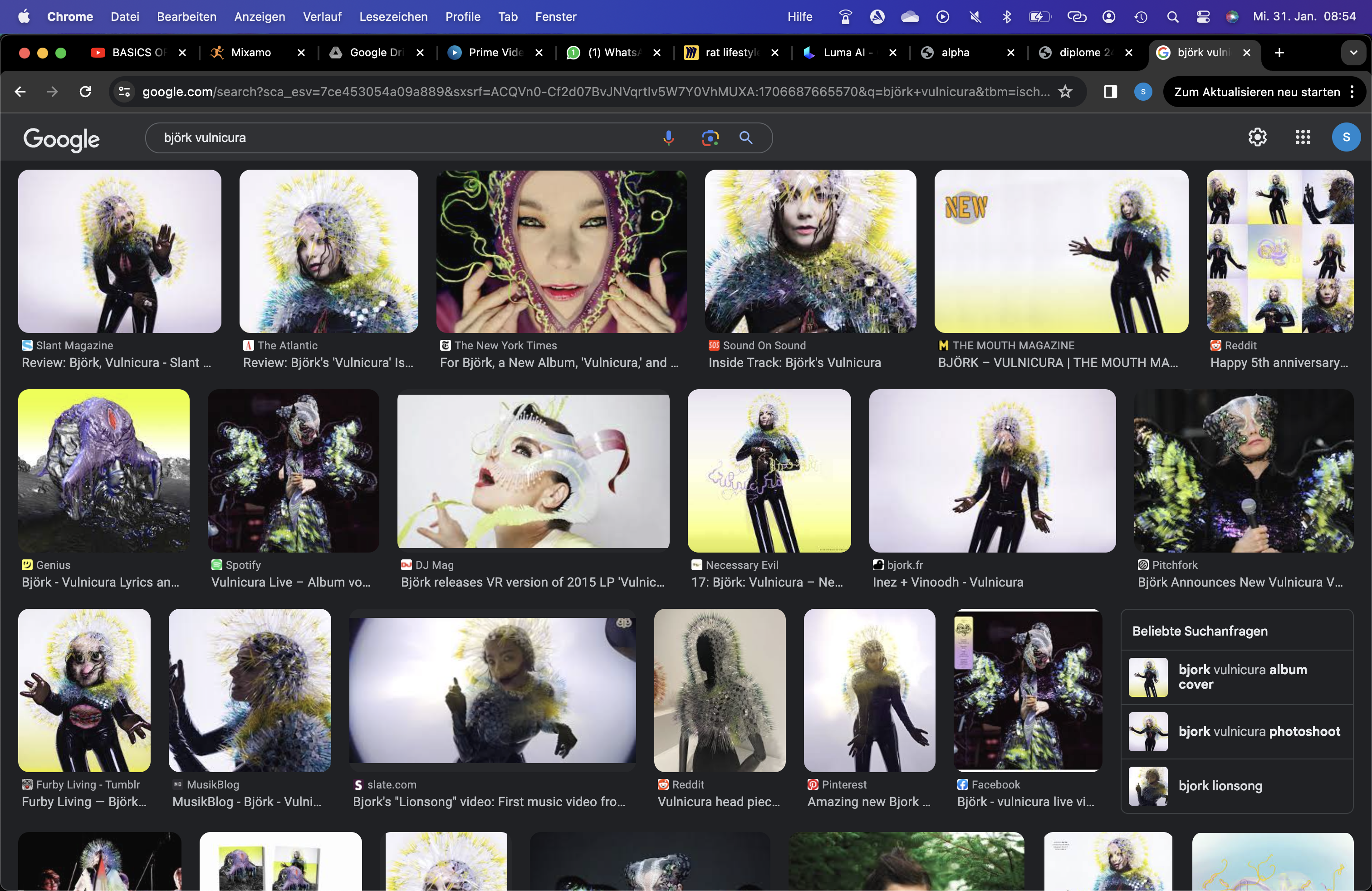1372x891 pixels.
Task: Open the Reddit Vulnicura head piece image
Action: [x=720, y=690]
